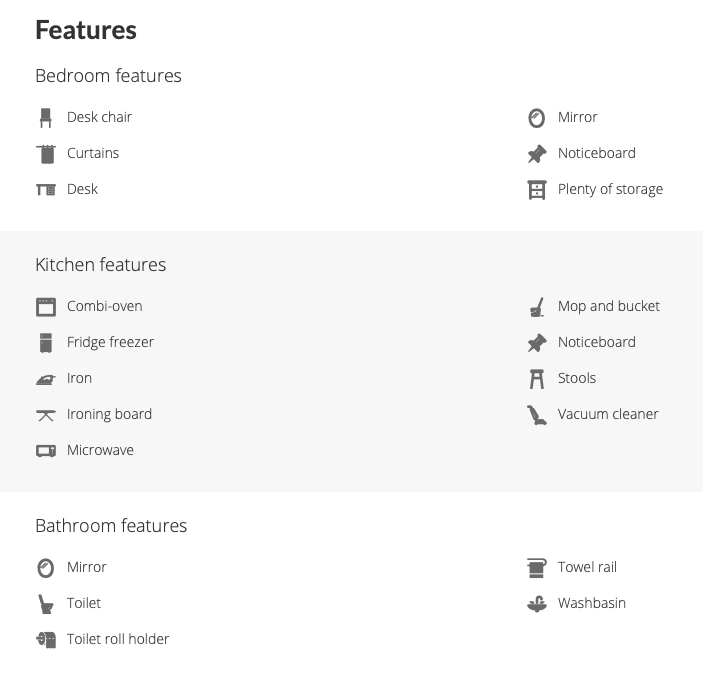Click the Bathroom features heading

pos(111,526)
